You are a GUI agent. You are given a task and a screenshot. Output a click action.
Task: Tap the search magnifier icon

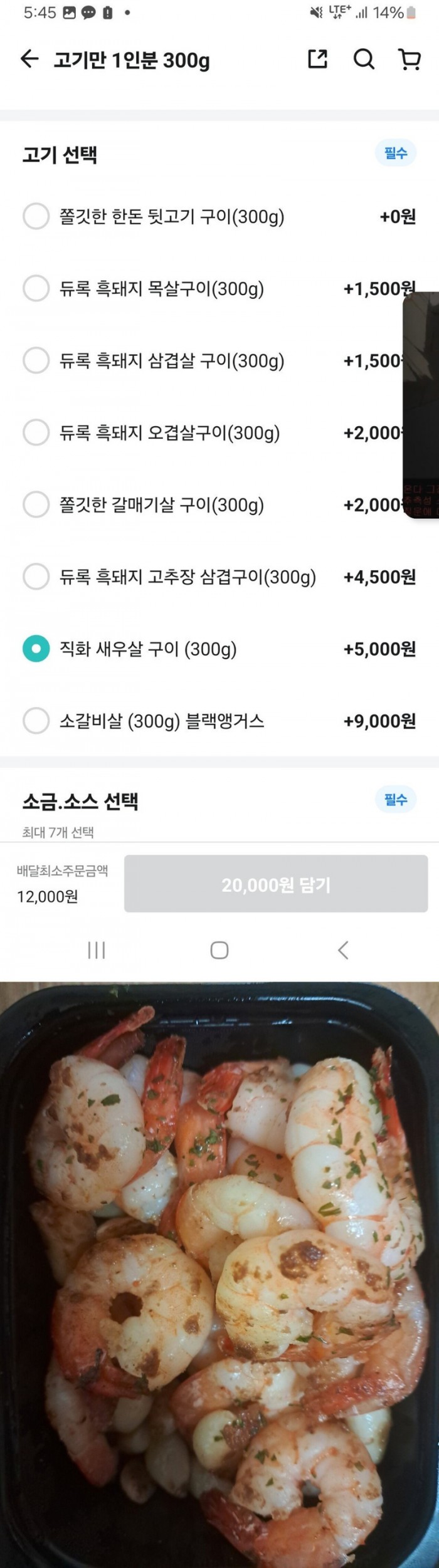(x=364, y=60)
